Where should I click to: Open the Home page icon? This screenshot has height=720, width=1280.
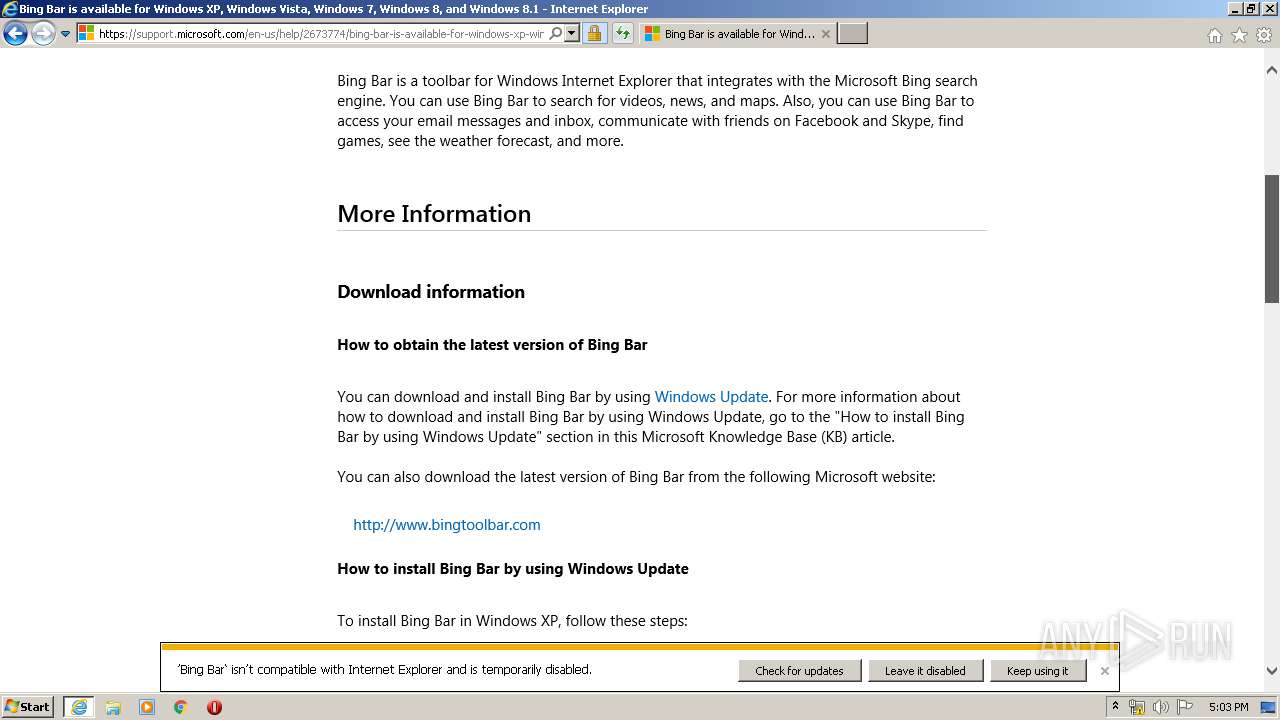pos(1214,35)
